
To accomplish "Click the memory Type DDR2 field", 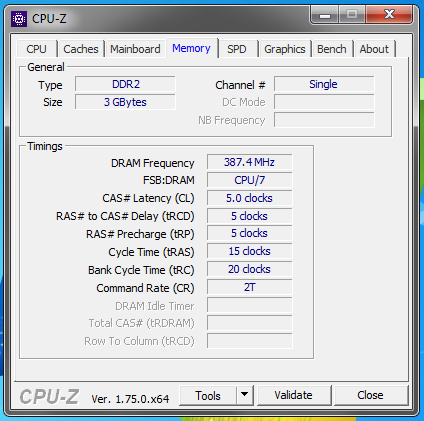I will (x=125, y=84).
